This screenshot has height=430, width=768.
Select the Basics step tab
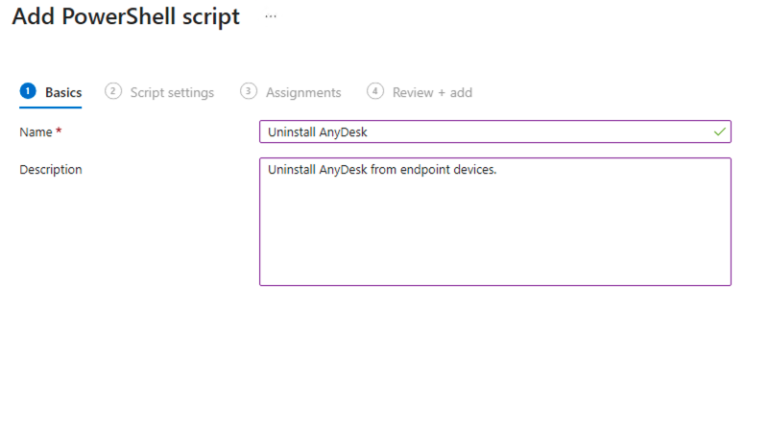pyautogui.click(x=51, y=92)
